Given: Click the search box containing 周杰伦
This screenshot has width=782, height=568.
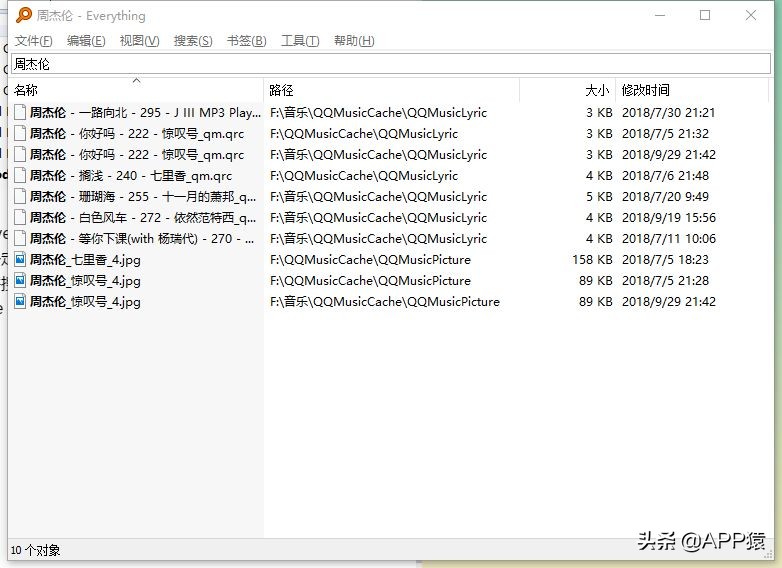Looking at the screenshot, I should [x=391, y=64].
